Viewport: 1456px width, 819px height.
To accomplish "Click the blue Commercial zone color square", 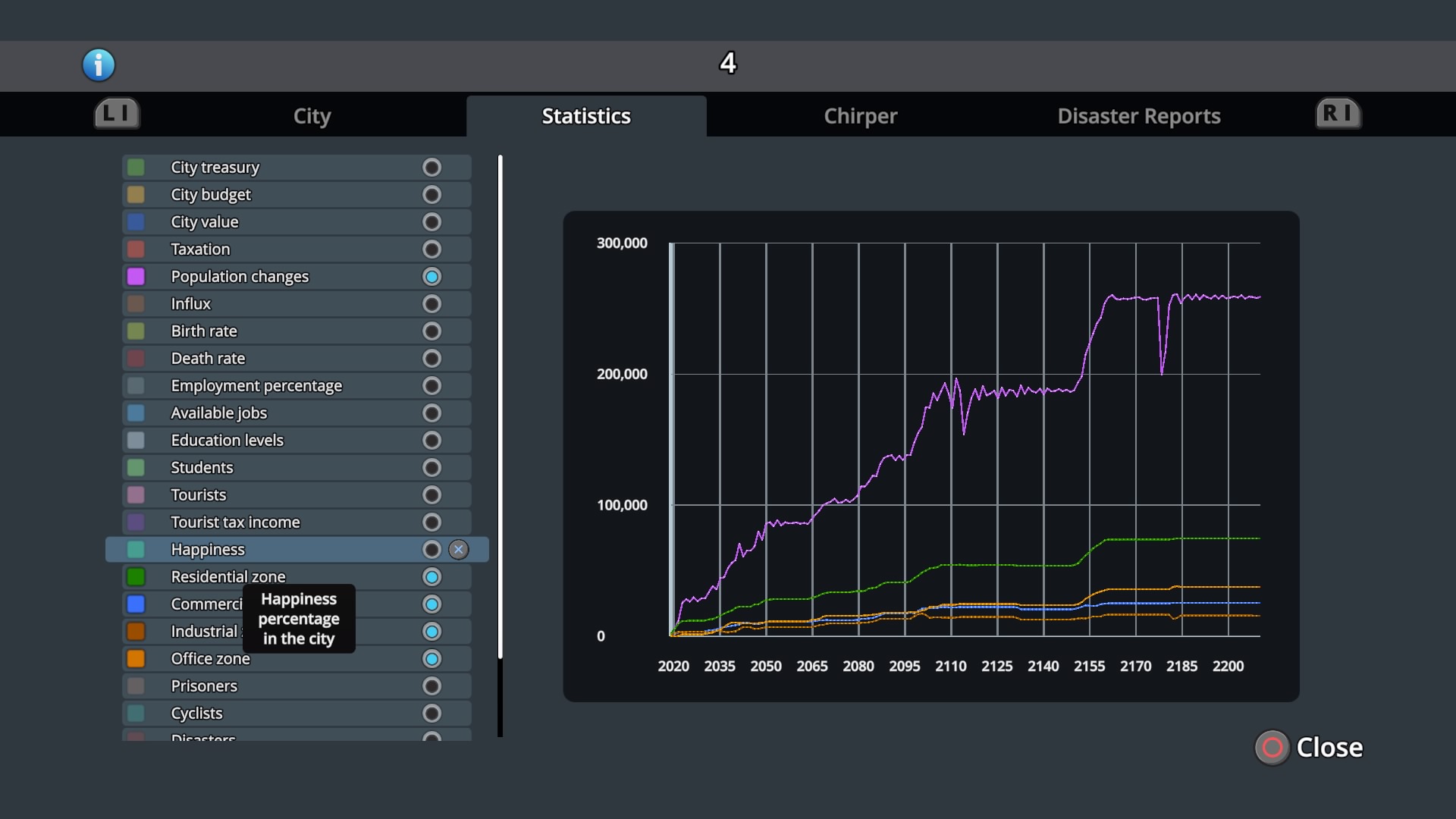I will click(x=136, y=604).
